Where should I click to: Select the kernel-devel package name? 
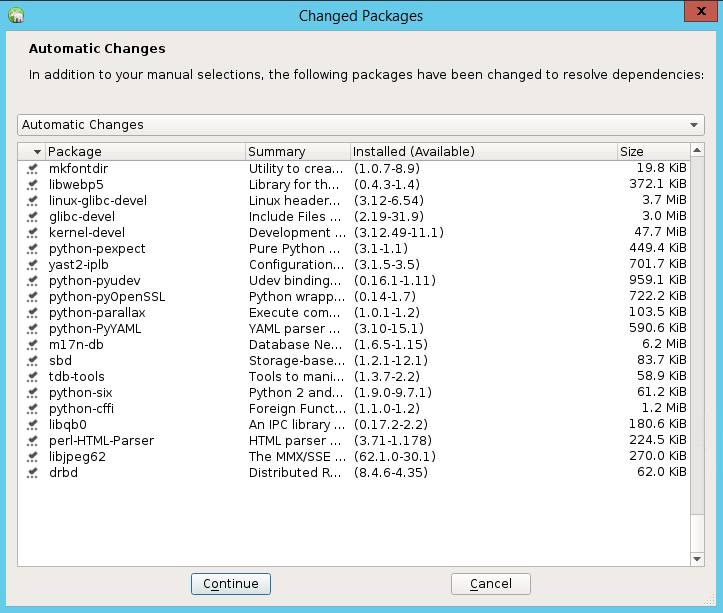pos(87,233)
